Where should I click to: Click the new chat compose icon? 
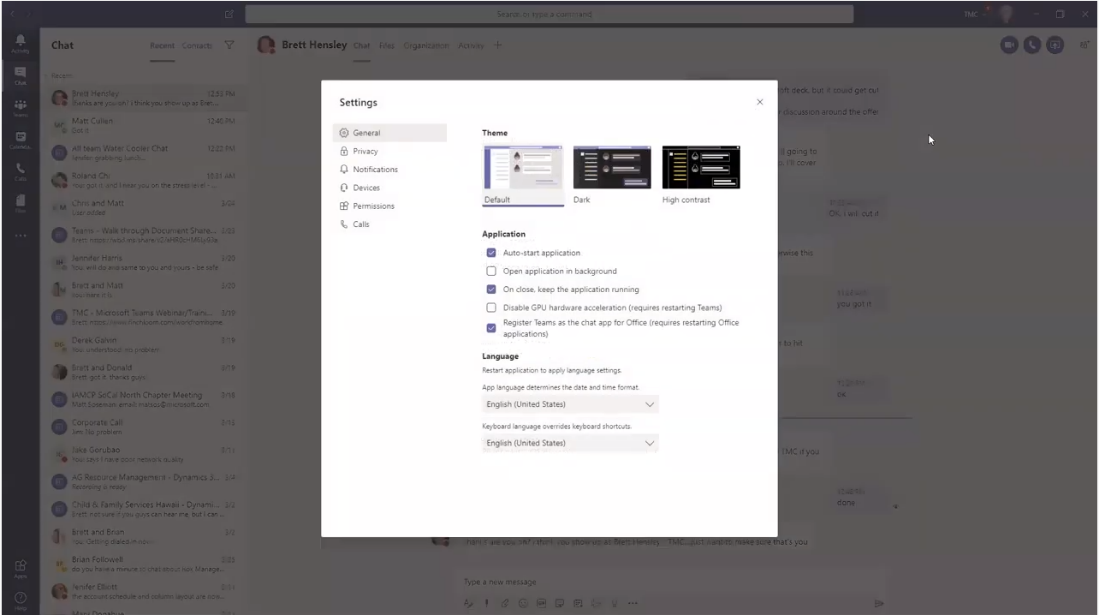(228, 14)
